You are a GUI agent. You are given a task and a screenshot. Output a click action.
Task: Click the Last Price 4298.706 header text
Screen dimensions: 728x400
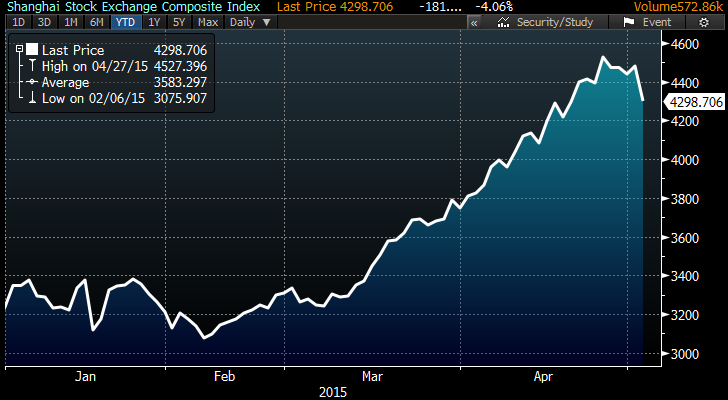pos(335,7)
